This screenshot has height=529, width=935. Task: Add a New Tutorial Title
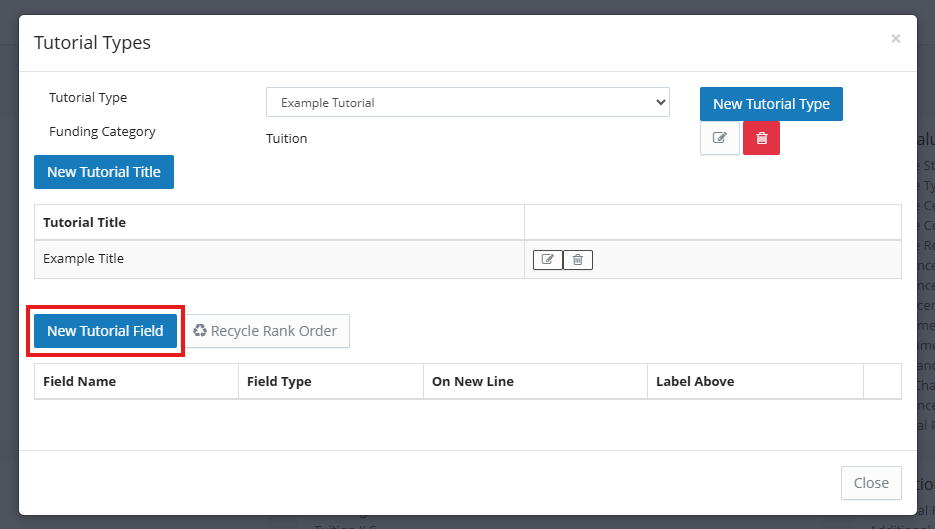click(104, 172)
